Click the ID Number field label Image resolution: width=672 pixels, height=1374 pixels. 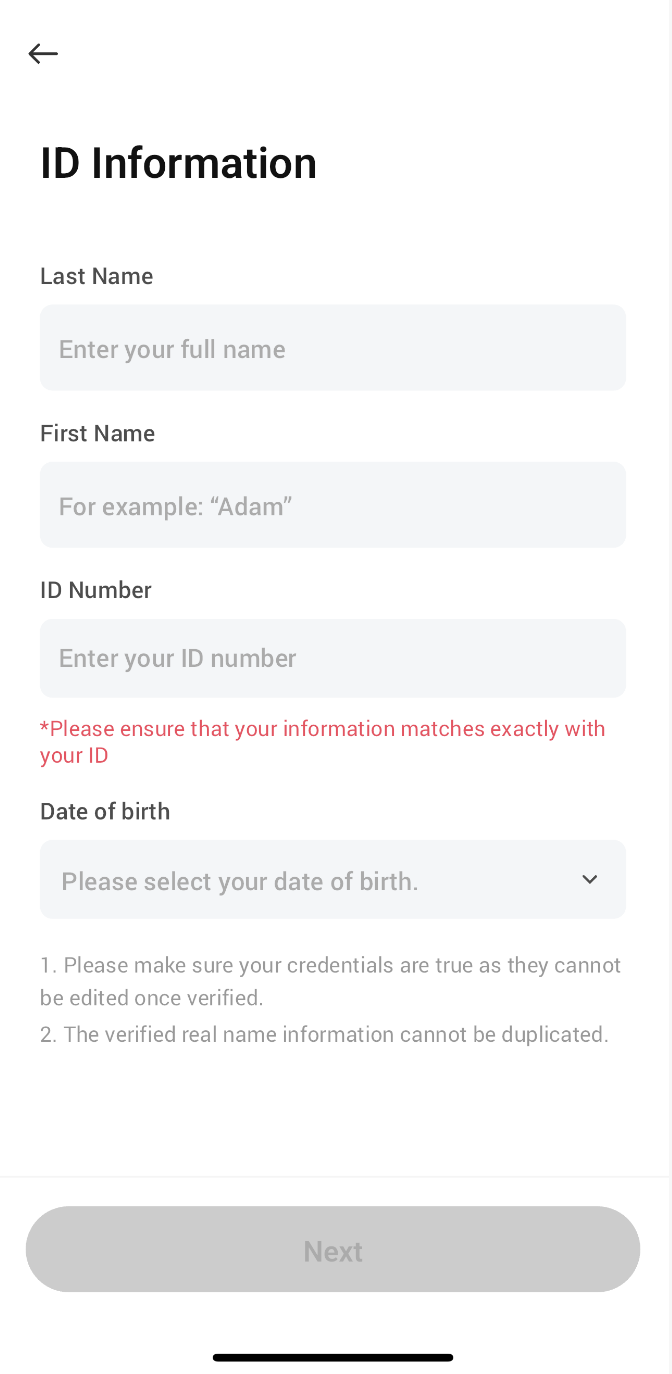click(x=96, y=590)
